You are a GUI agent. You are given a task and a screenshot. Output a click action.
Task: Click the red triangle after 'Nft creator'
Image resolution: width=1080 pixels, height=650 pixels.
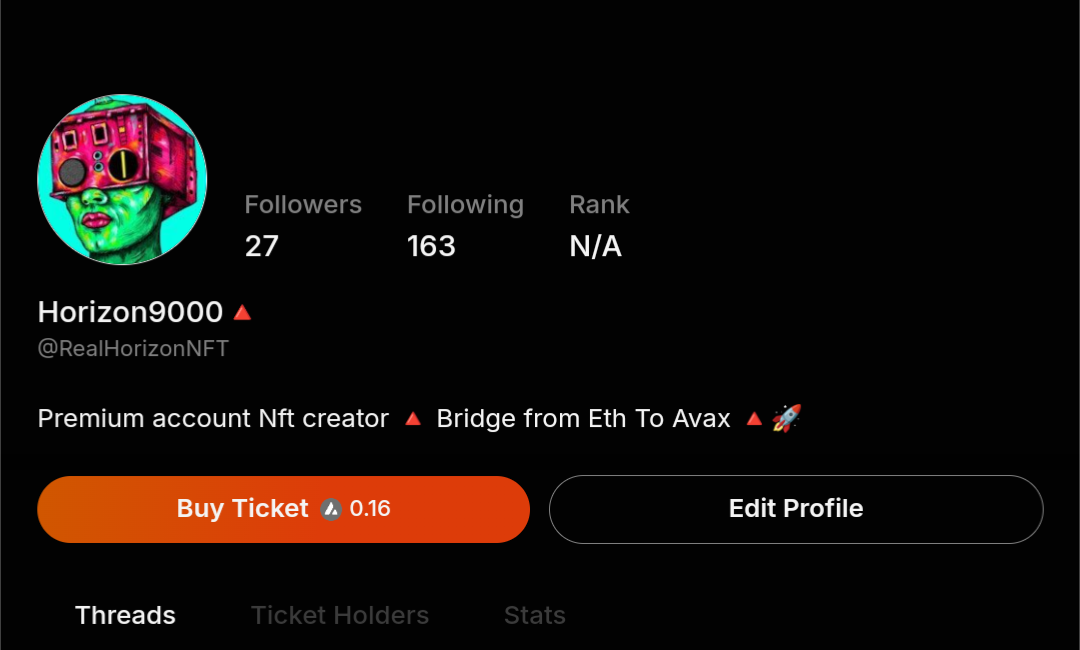(412, 419)
